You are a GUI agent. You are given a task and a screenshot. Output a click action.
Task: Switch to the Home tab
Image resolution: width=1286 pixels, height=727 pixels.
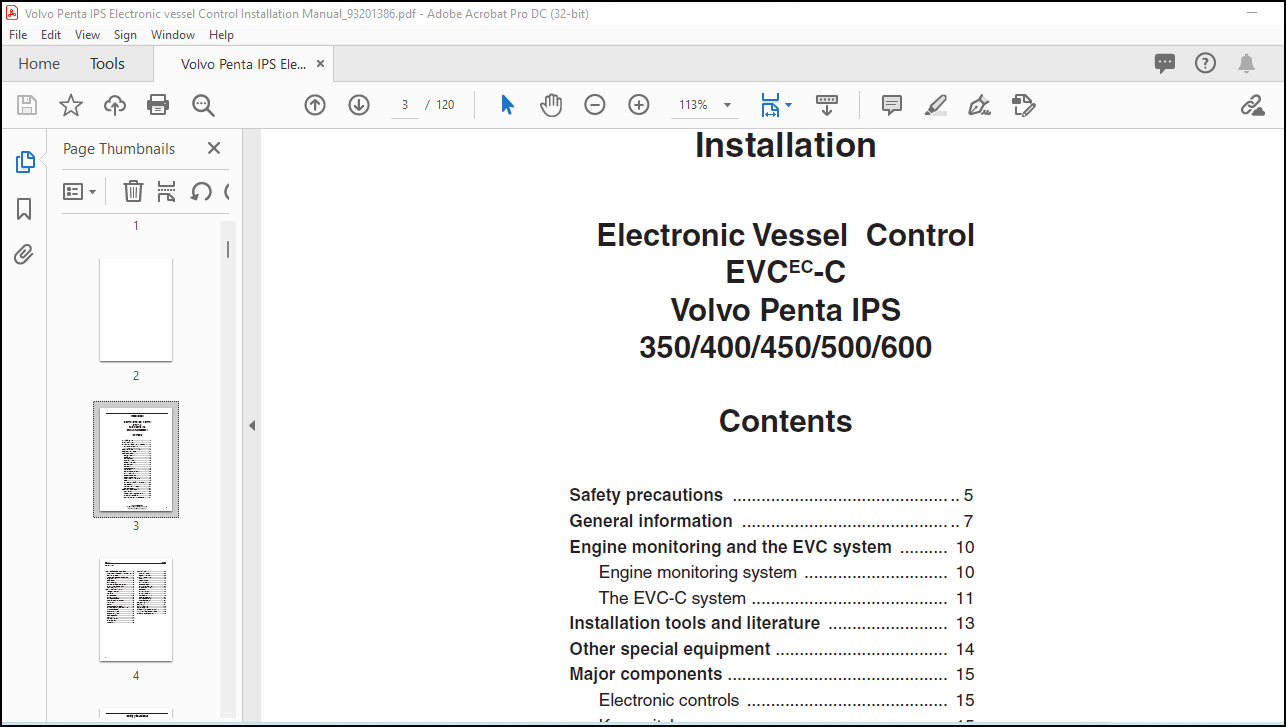(39, 63)
